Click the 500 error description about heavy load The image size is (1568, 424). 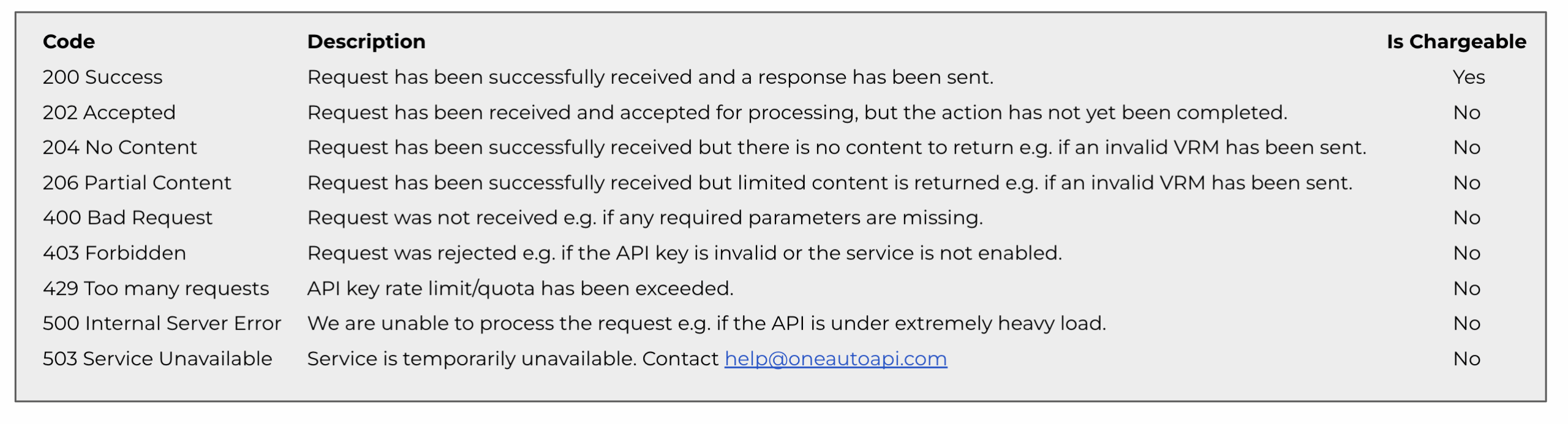tap(706, 324)
